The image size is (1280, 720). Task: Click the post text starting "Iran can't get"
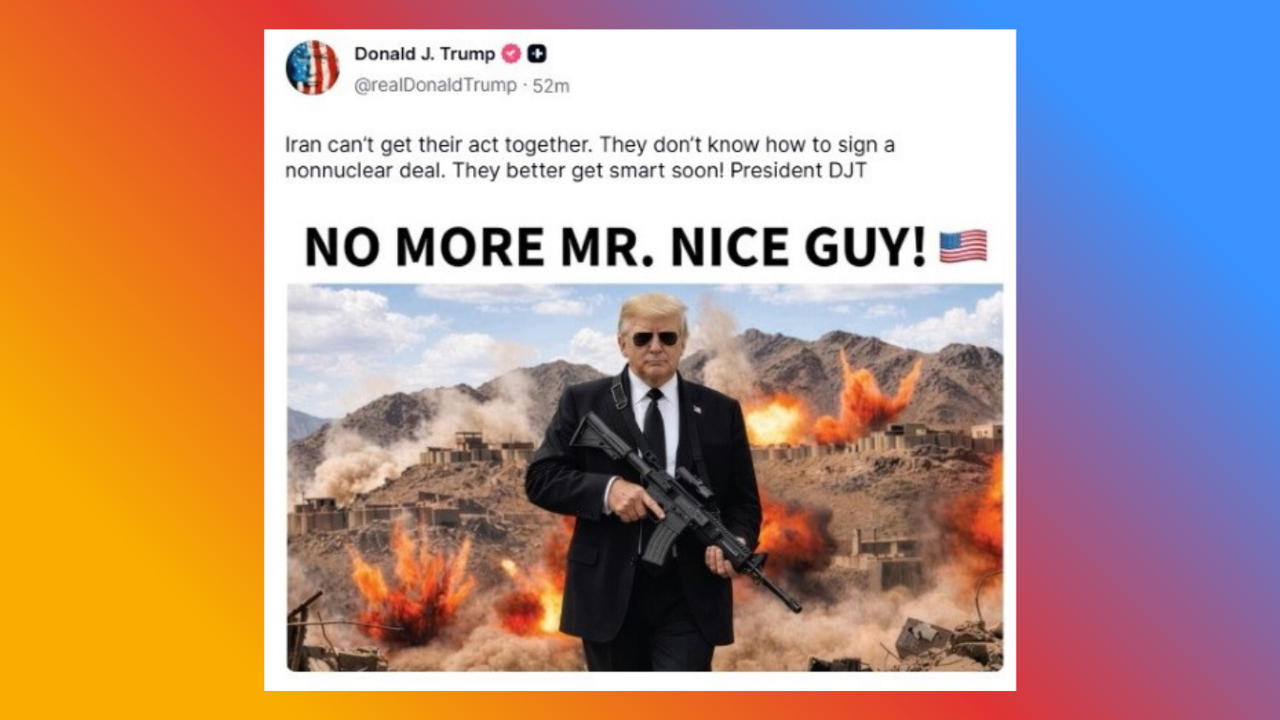coord(590,157)
